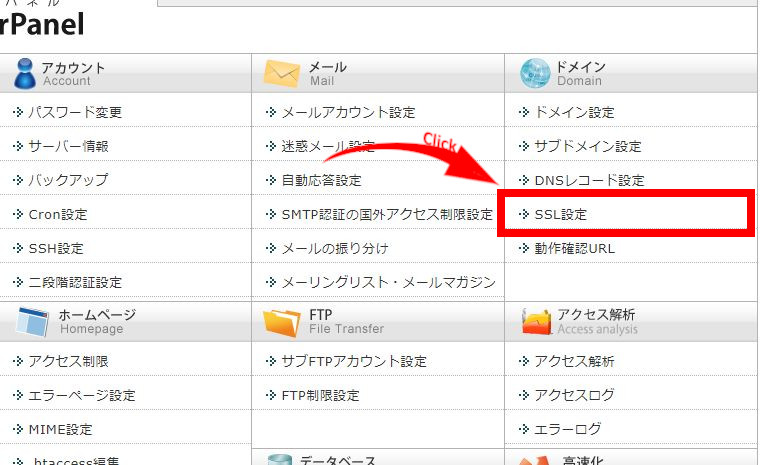Open FTP制限設定 link
The height and width of the screenshot is (465, 764).
pyautogui.click(x=321, y=395)
